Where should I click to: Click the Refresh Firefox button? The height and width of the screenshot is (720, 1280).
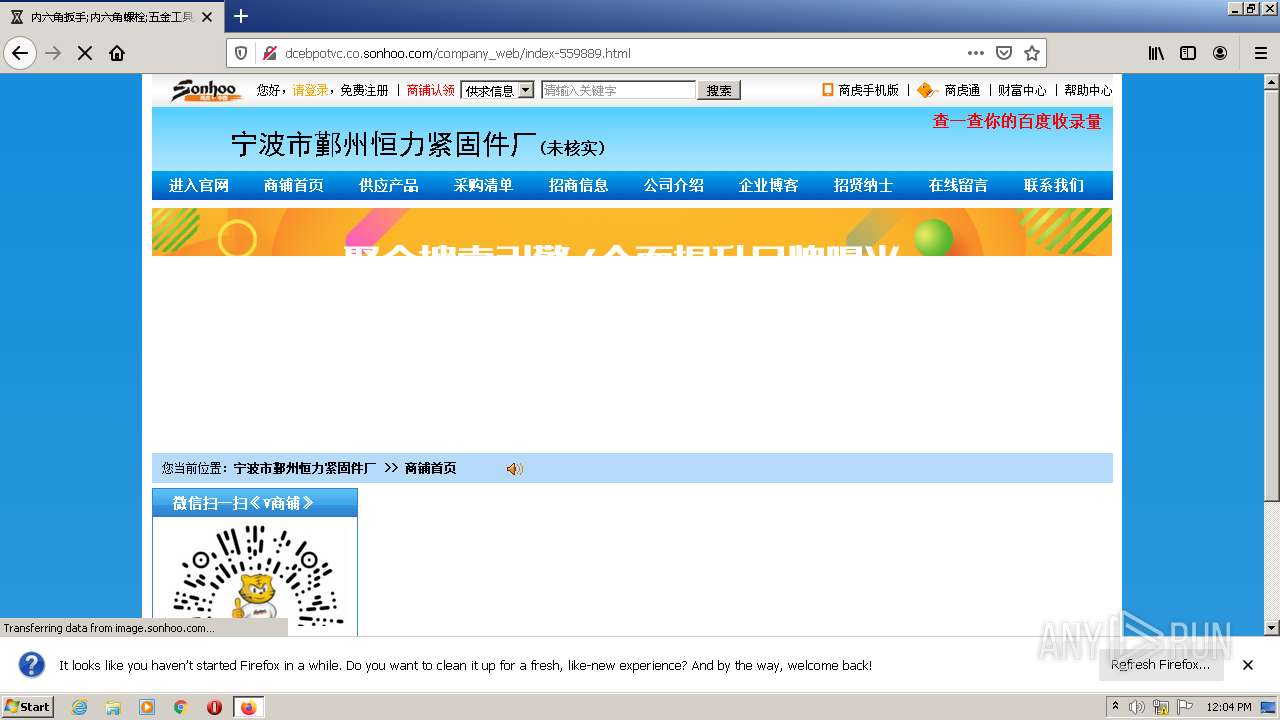[x=1161, y=665]
